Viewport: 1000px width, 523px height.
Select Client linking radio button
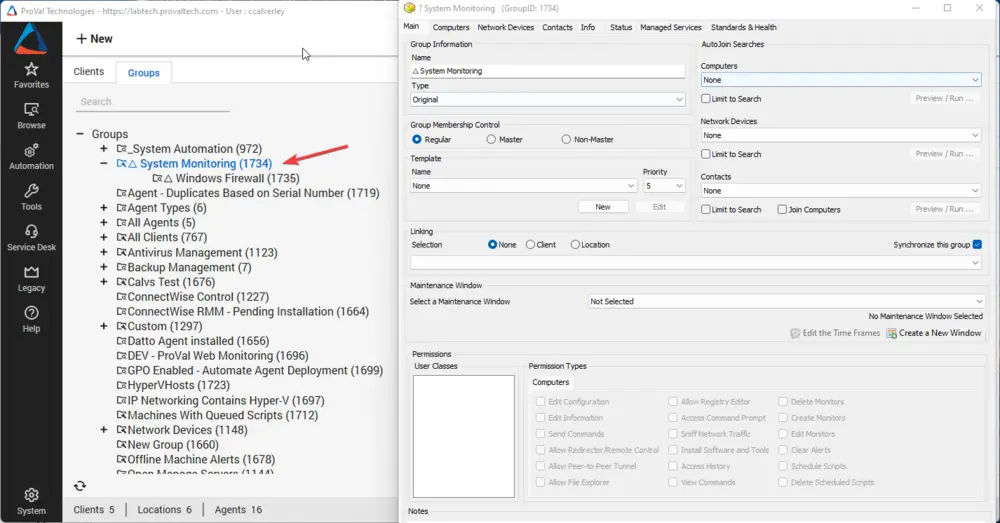531,244
